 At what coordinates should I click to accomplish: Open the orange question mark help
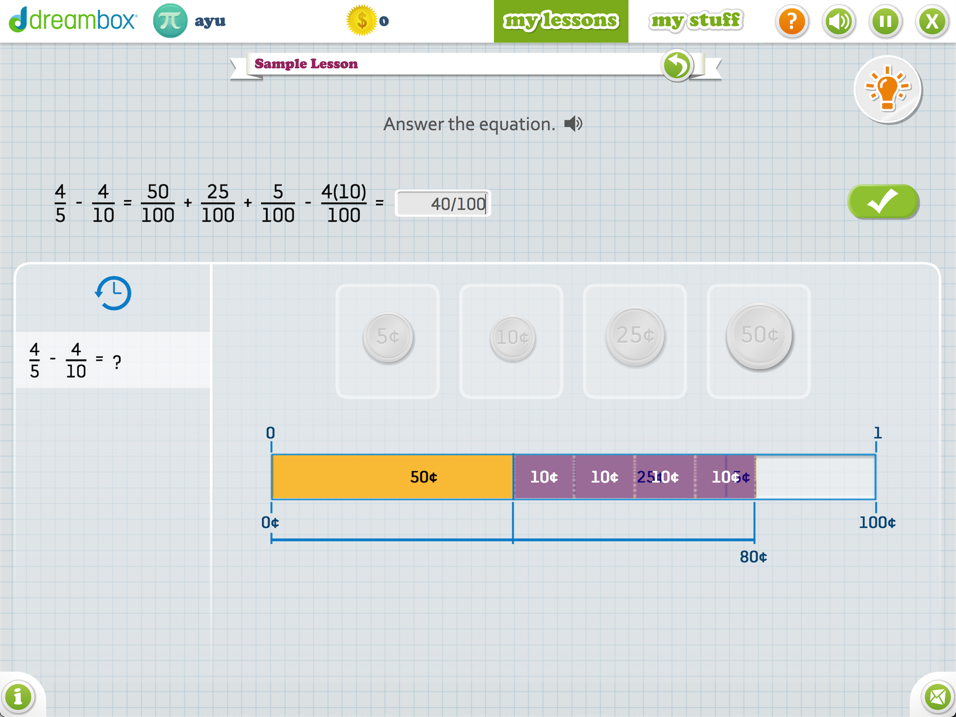(x=791, y=21)
